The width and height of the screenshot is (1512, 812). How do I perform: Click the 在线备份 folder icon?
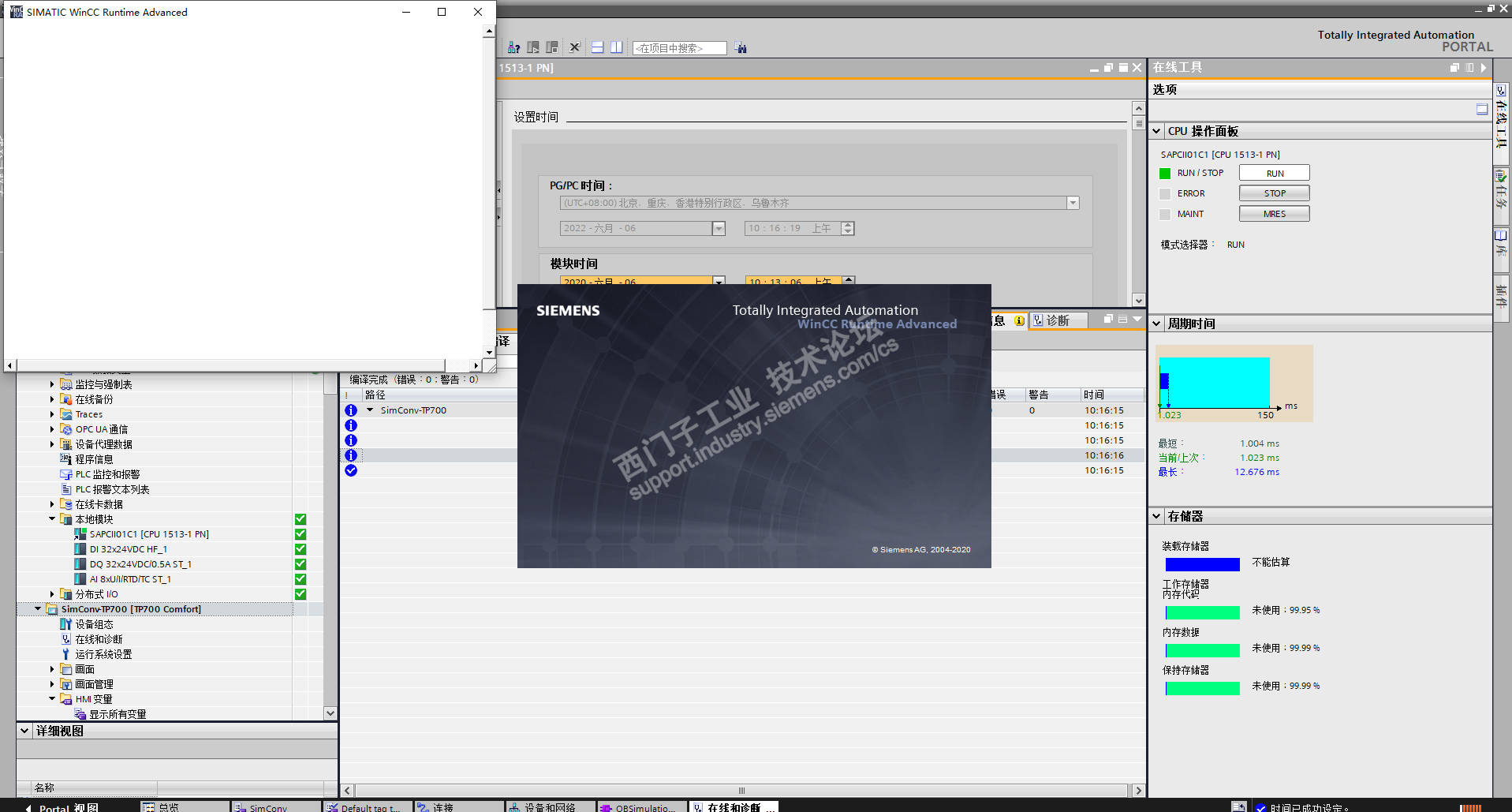coord(66,399)
